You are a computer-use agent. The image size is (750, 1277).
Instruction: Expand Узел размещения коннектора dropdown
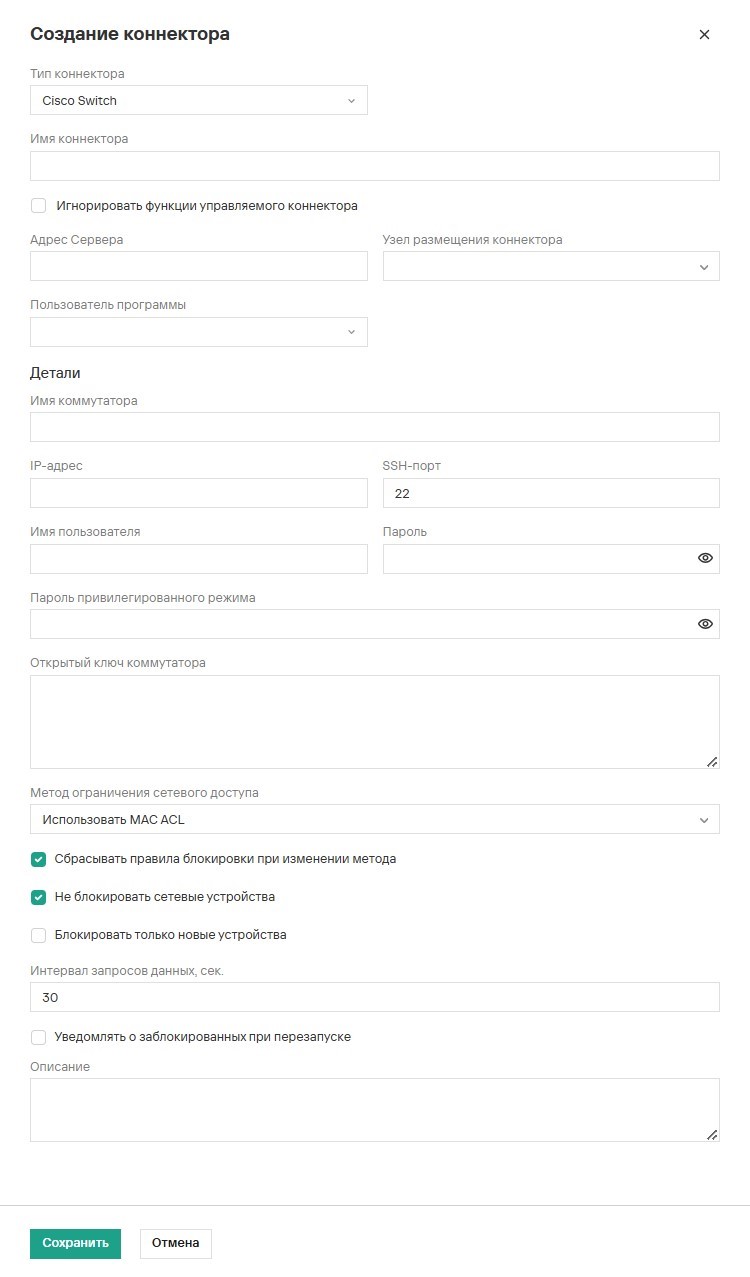[551, 266]
